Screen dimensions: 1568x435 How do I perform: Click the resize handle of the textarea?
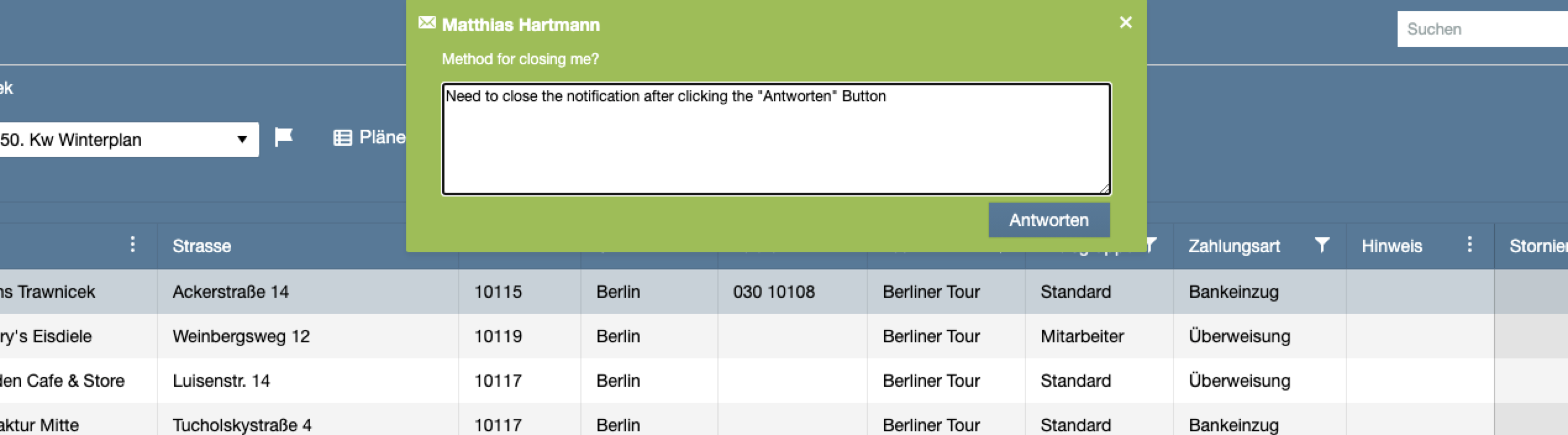point(1104,188)
